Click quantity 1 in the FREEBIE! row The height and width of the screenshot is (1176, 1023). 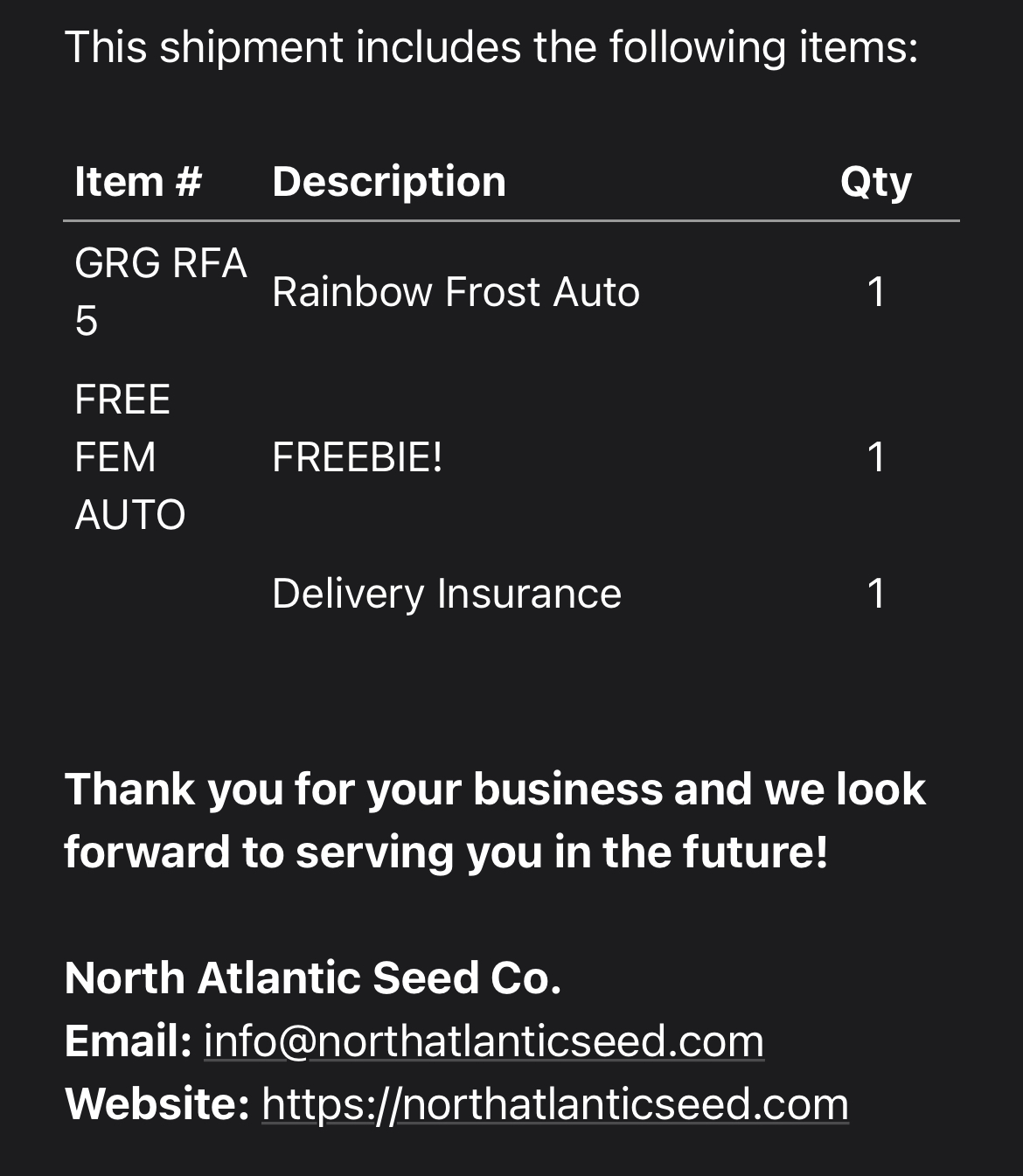[x=876, y=457]
